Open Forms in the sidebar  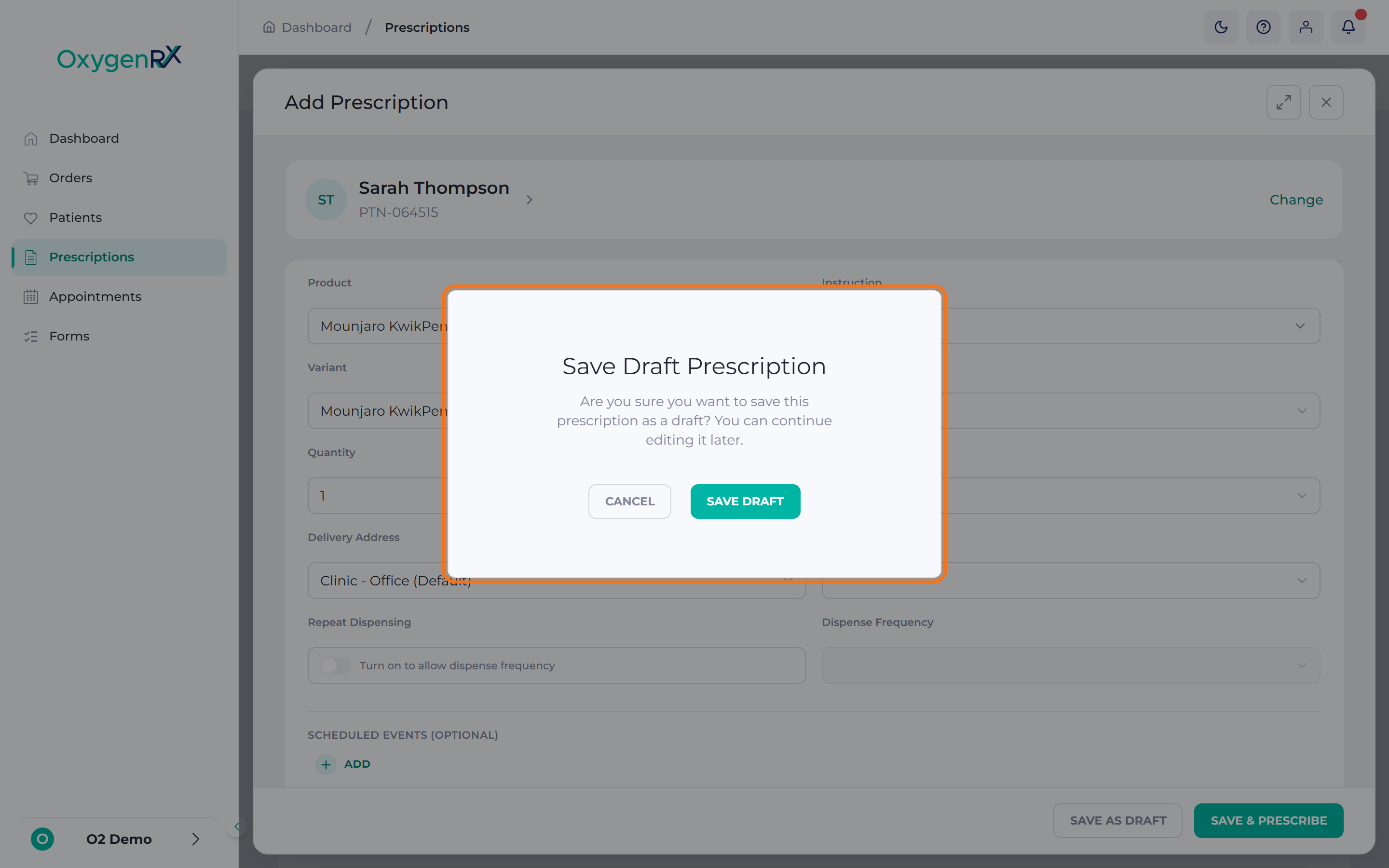coord(119,337)
